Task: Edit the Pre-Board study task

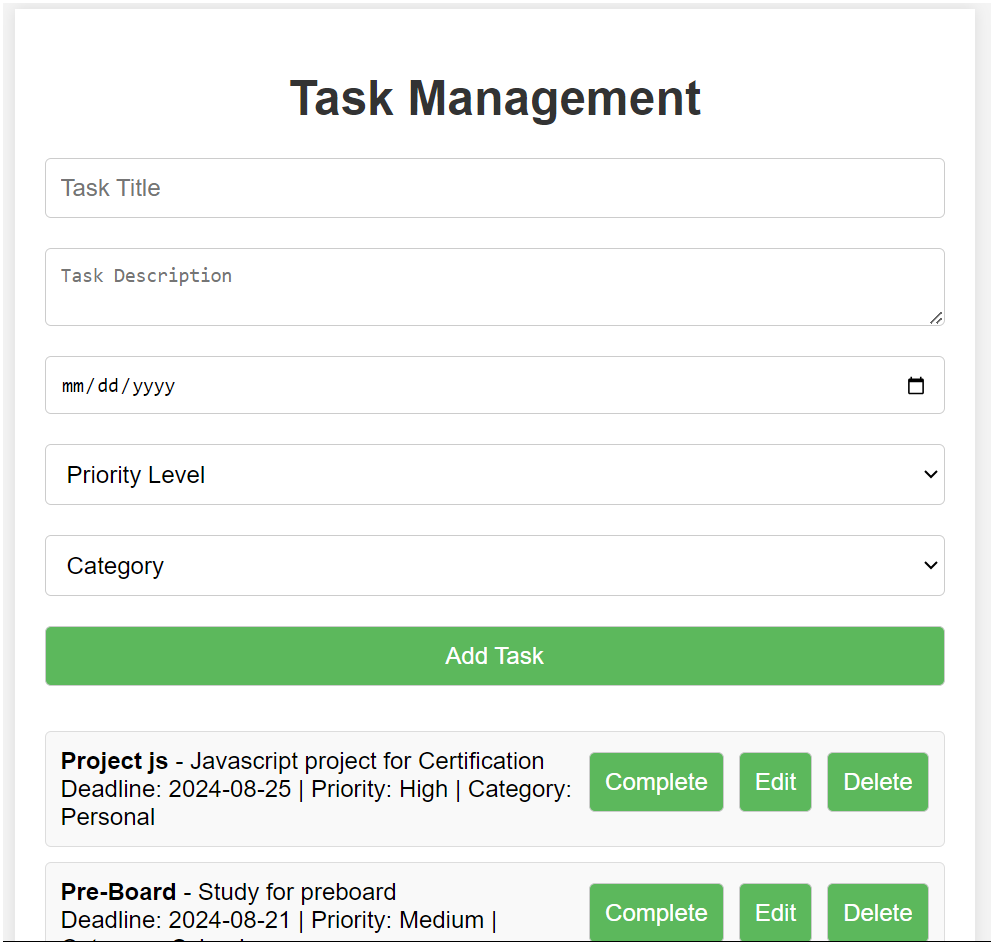Action: [775, 912]
